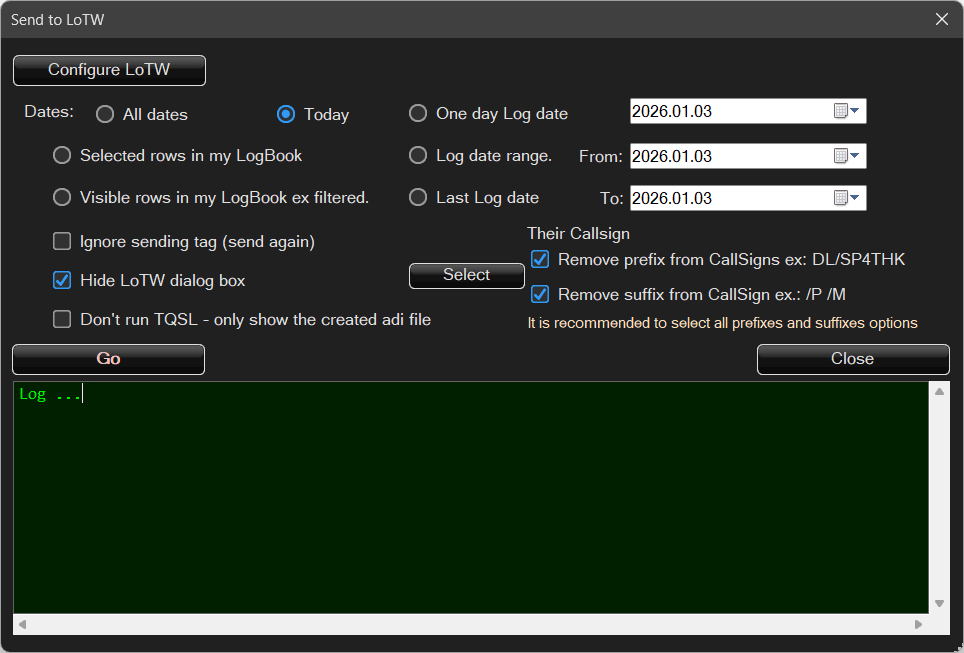964x653 pixels.
Task: Close the Send to LoTW window
Action: [x=941, y=19]
